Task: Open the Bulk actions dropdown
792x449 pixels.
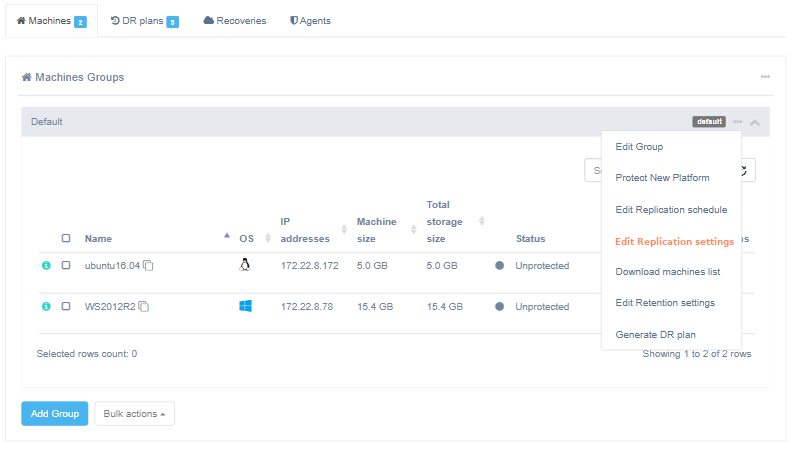Action: (134, 414)
